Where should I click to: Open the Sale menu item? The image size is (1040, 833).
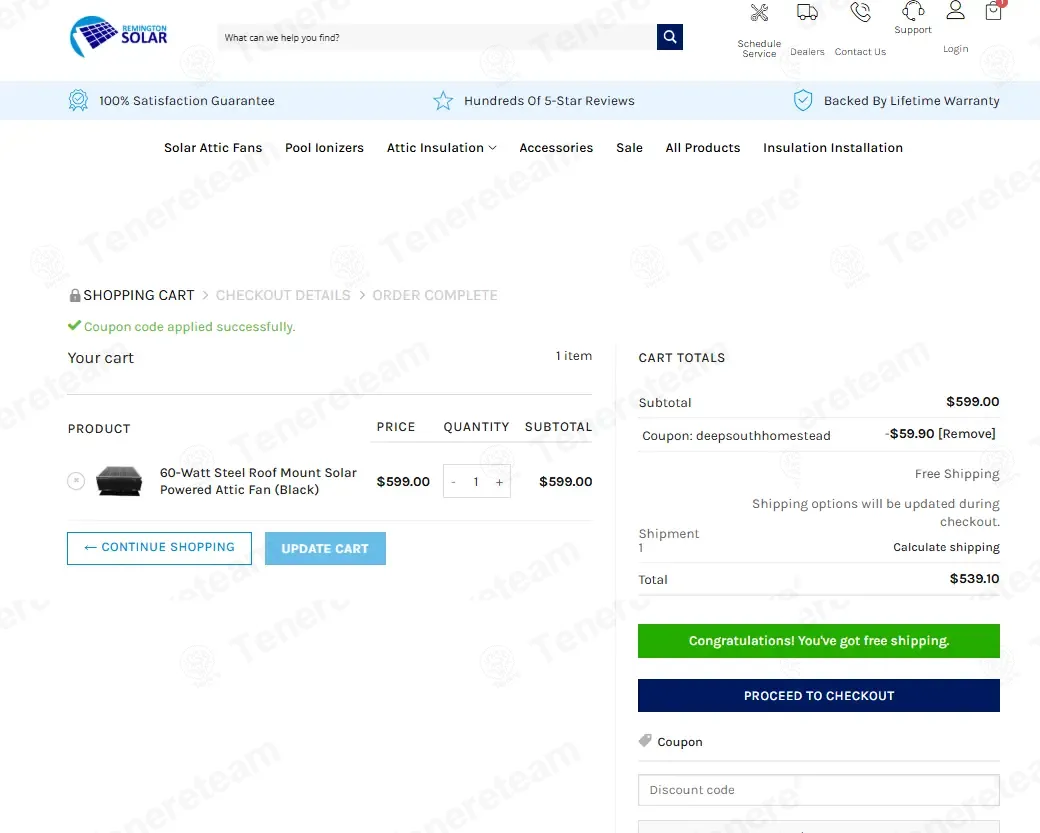629,148
